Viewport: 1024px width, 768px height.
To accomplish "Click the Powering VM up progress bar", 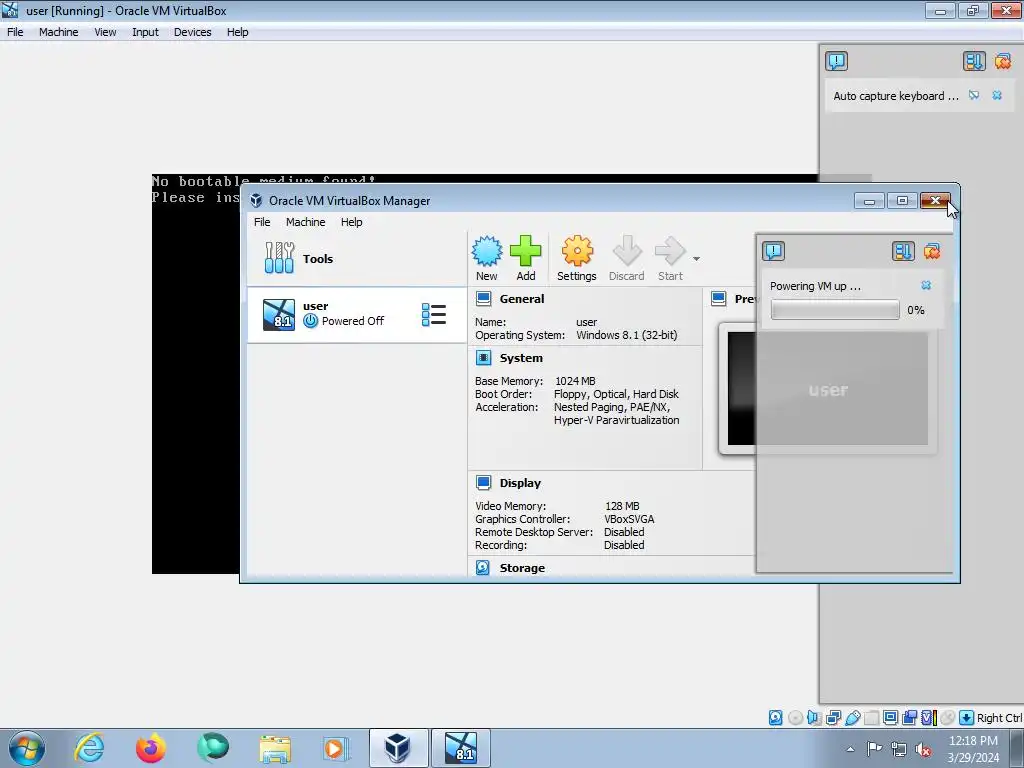I will click(x=835, y=310).
